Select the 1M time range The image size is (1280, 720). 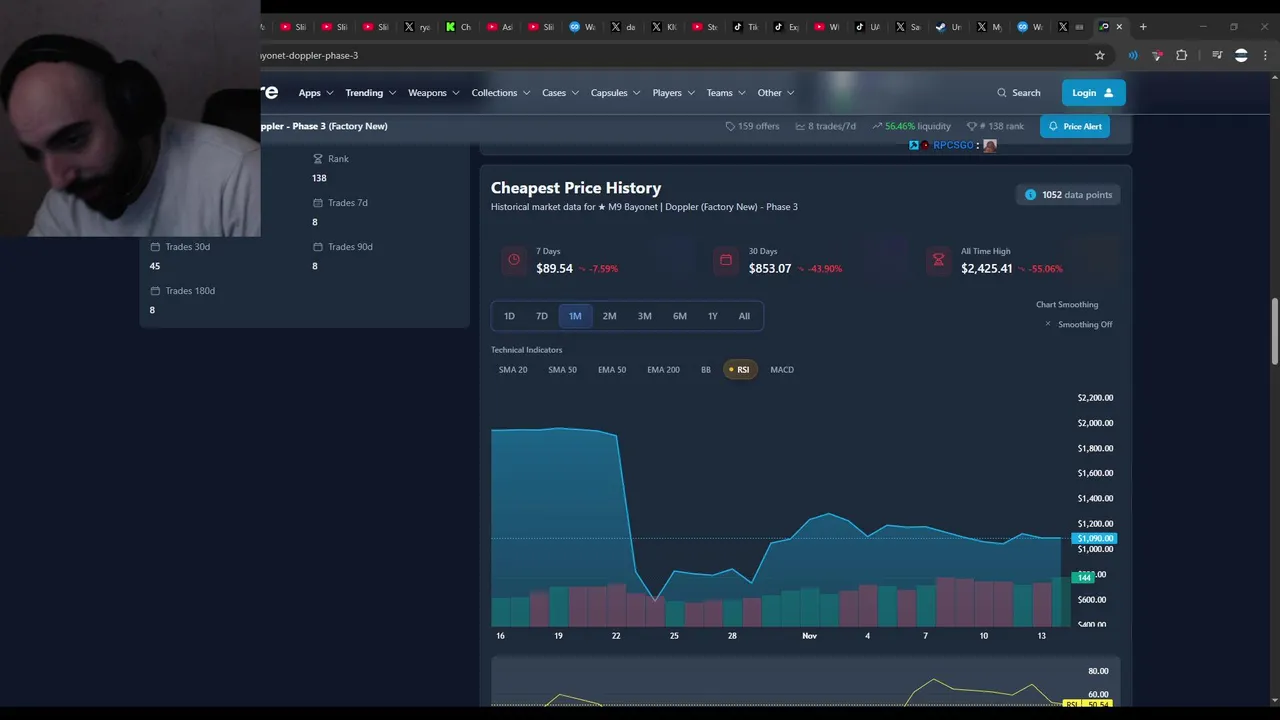point(575,316)
